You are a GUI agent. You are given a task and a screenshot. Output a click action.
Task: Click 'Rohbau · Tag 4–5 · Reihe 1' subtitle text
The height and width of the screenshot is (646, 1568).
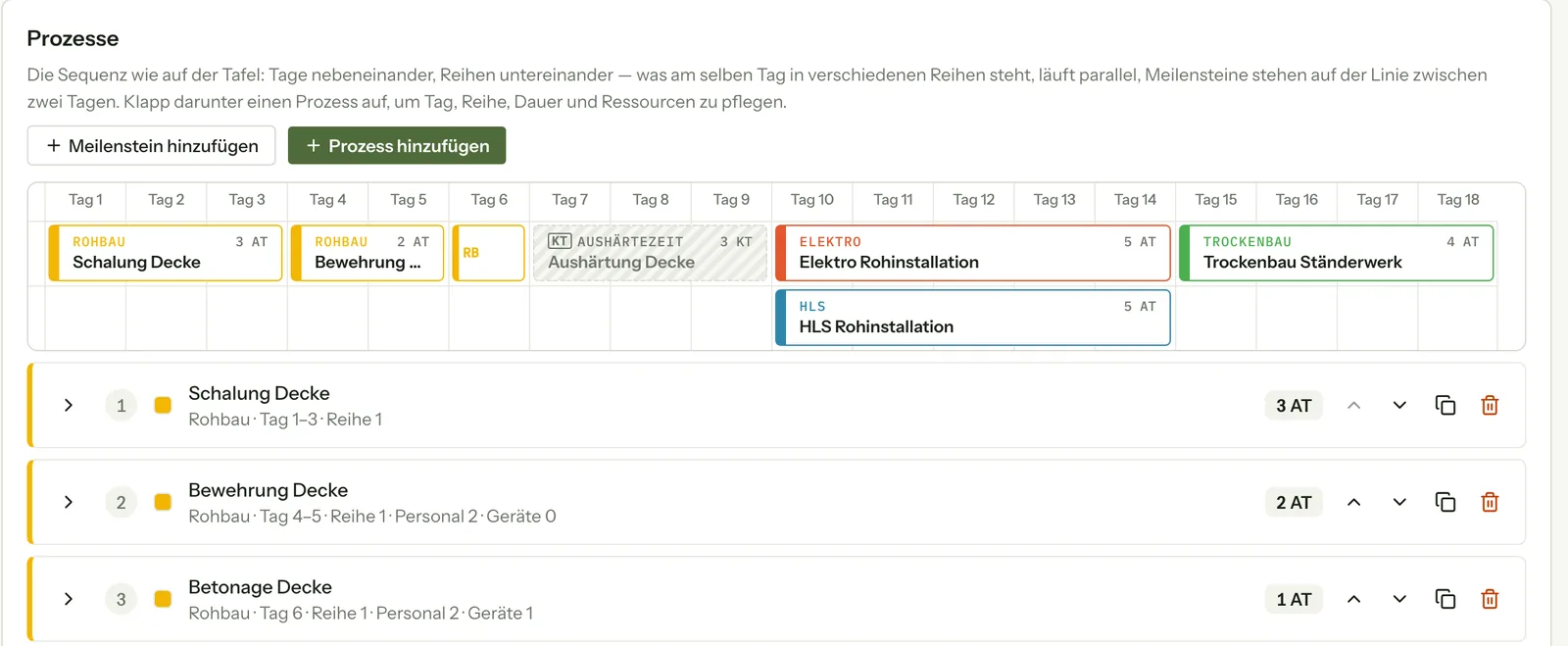click(x=286, y=517)
